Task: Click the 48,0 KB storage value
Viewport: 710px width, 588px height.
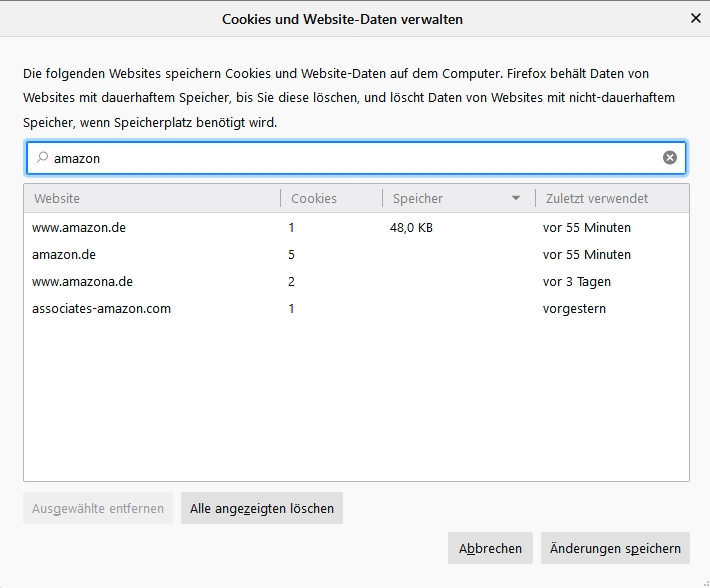Action: click(x=411, y=227)
